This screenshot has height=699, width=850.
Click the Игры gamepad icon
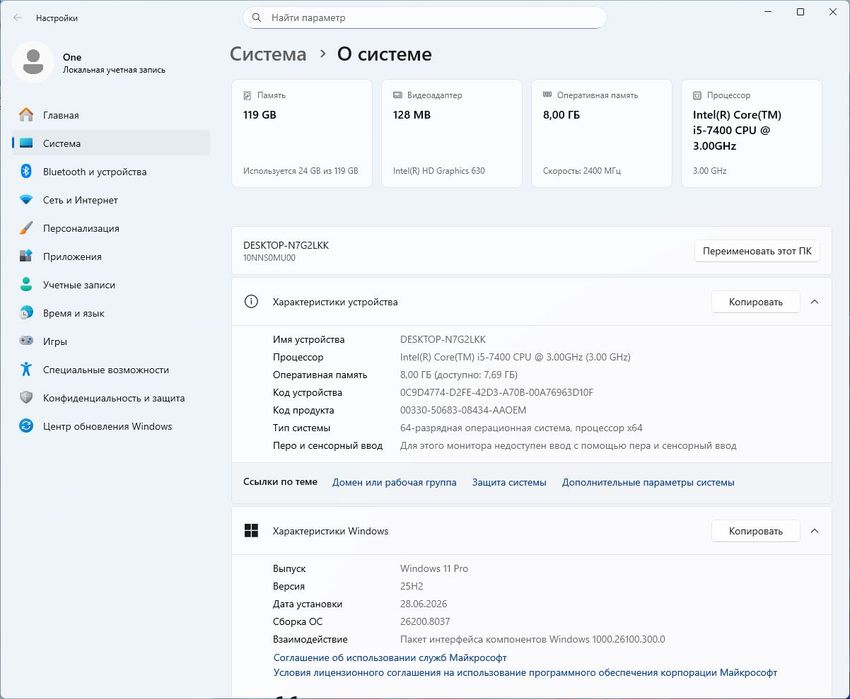(26, 341)
